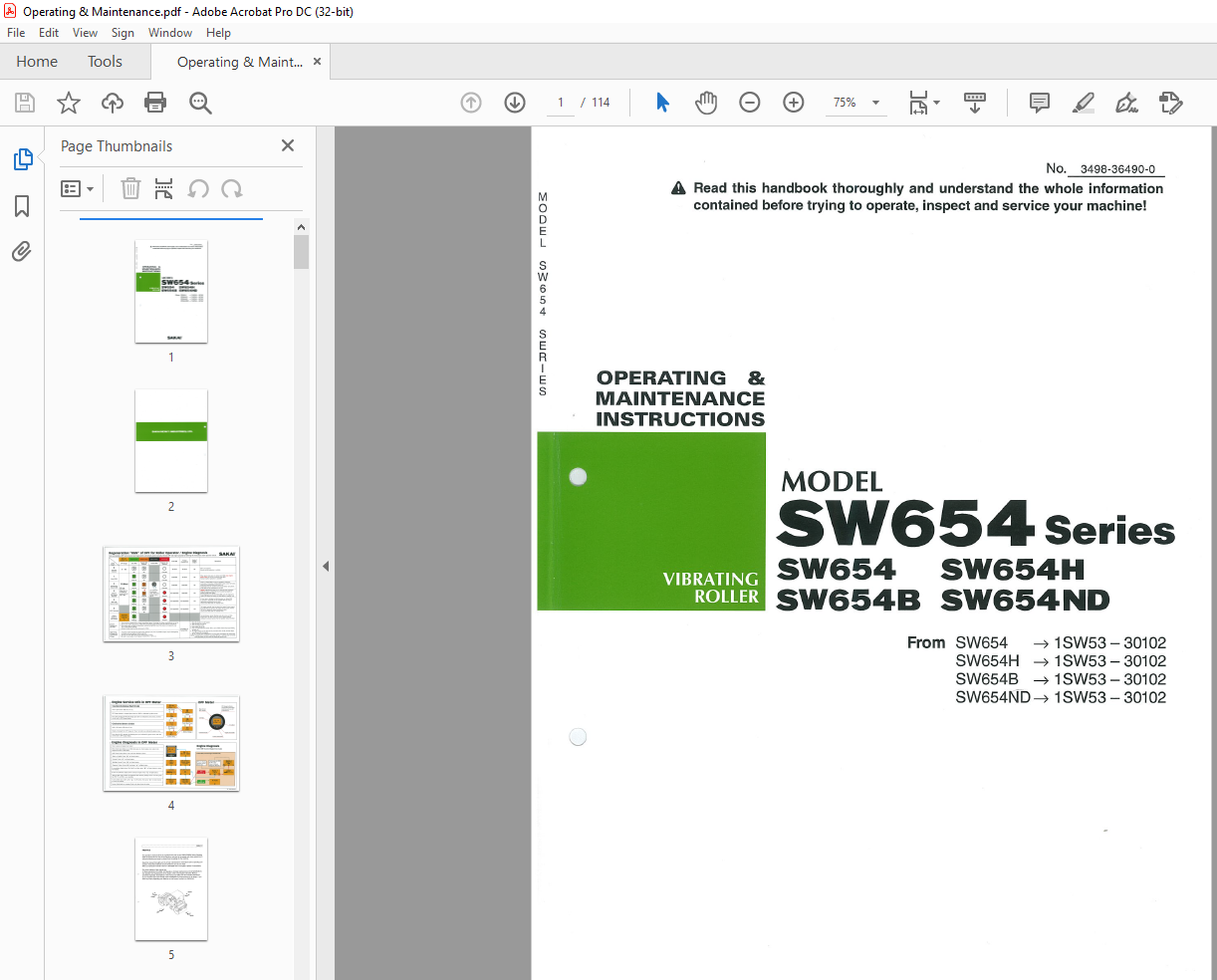Select the Highlight text tool

tap(1084, 103)
